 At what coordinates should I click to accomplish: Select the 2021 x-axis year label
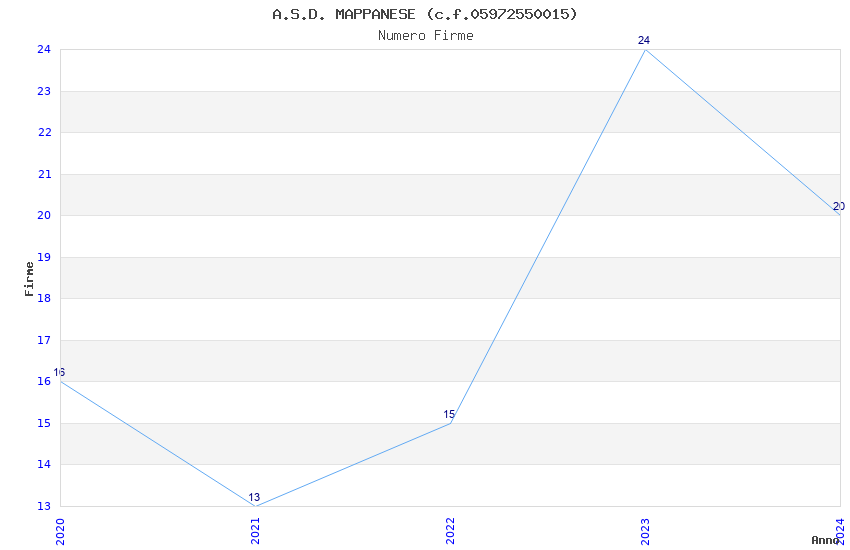click(x=255, y=532)
